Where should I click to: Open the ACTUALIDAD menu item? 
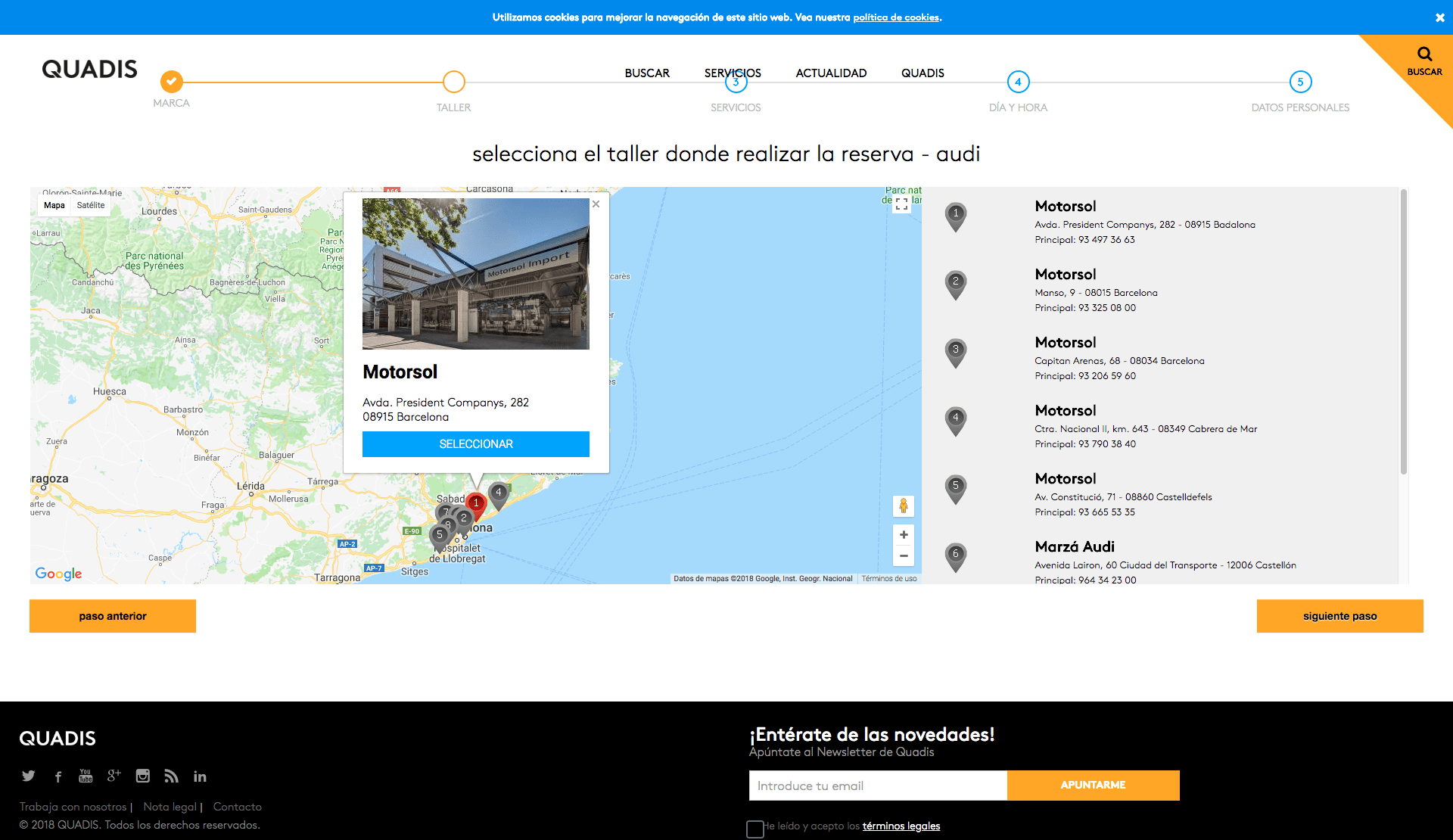[x=831, y=73]
